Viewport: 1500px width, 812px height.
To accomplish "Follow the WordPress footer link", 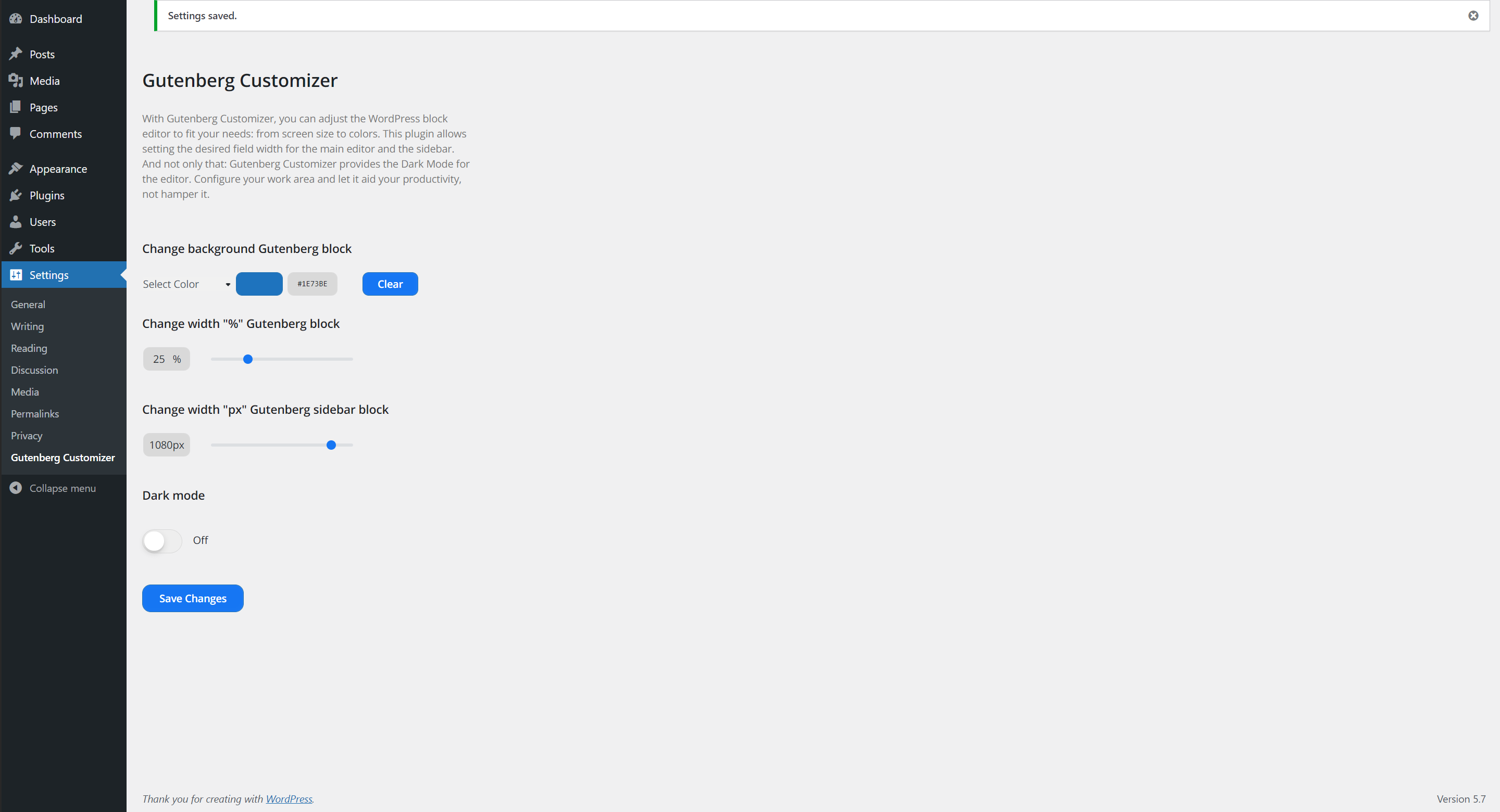I will [289, 798].
